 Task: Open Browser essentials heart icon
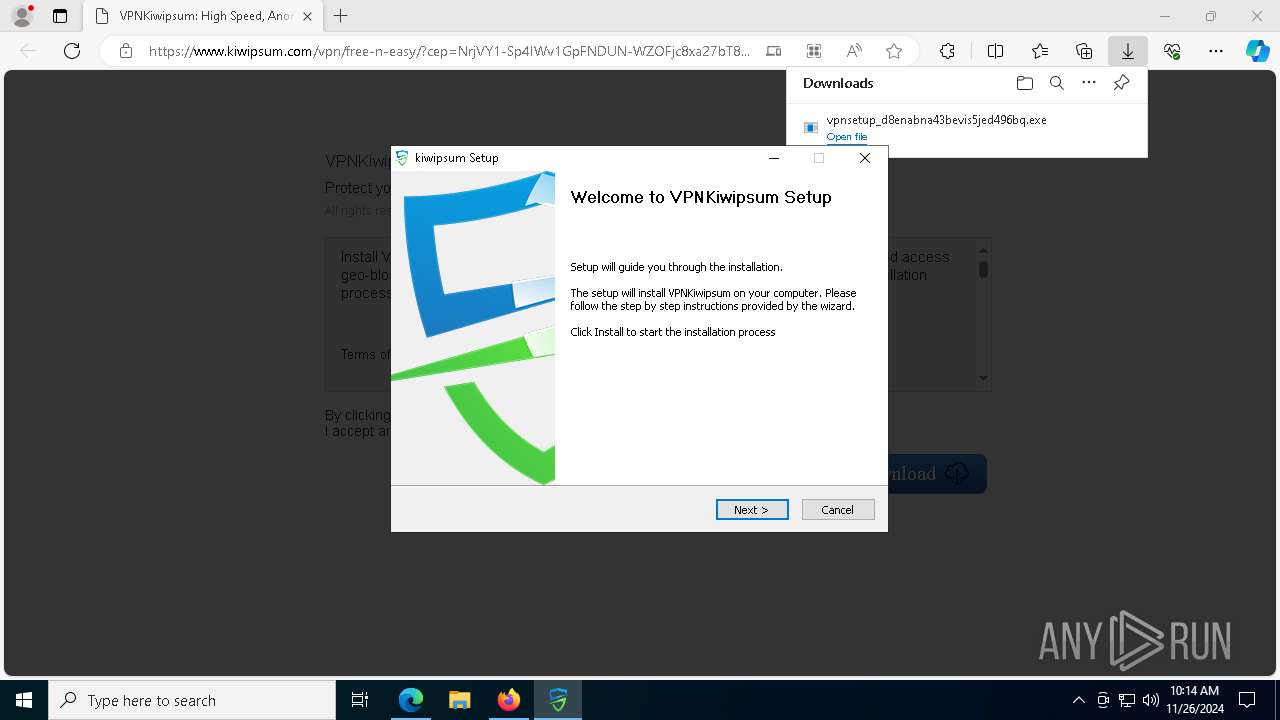[x=1172, y=51]
